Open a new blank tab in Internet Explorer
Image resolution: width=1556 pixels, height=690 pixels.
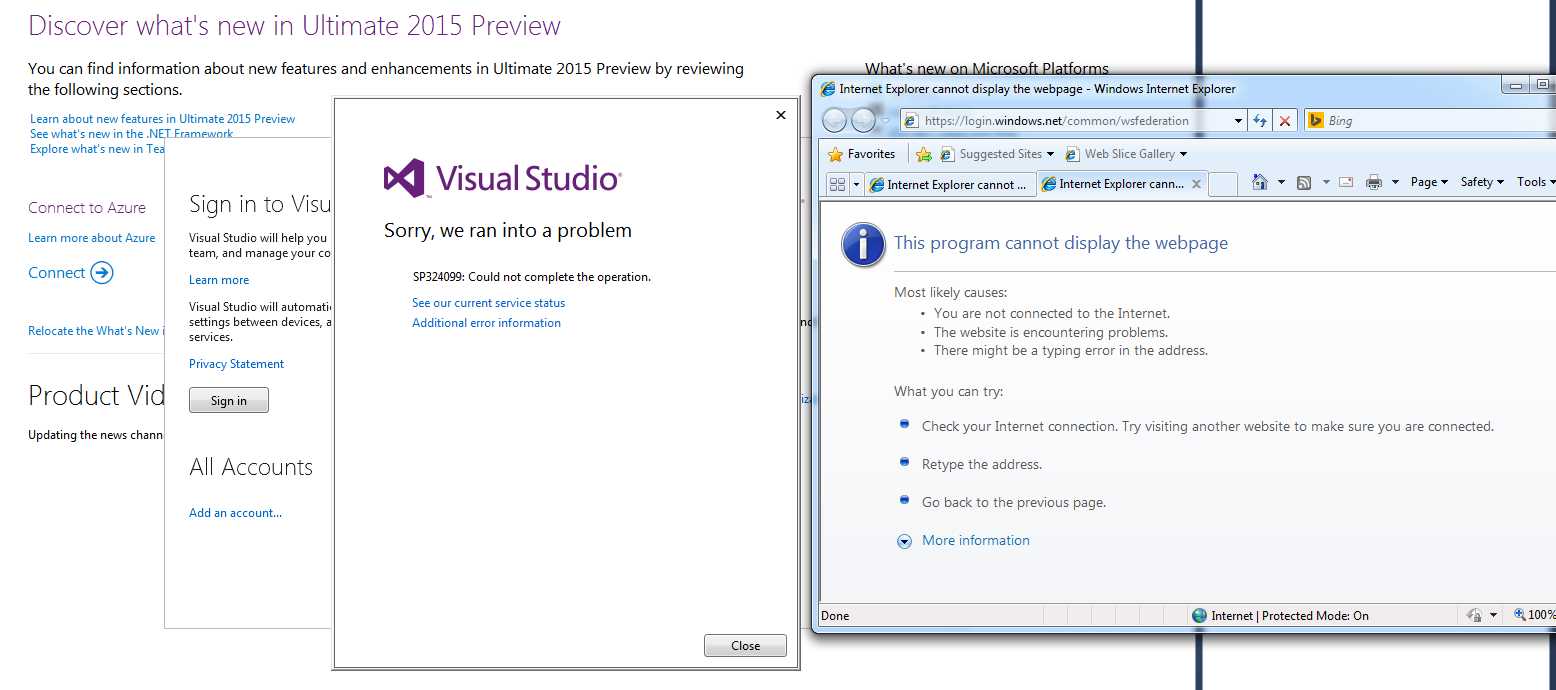click(x=1223, y=184)
